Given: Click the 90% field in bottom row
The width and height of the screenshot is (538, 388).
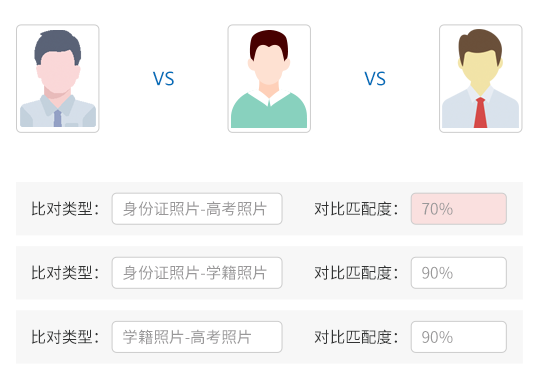Looking at the screenshot, I should point(459,337).
